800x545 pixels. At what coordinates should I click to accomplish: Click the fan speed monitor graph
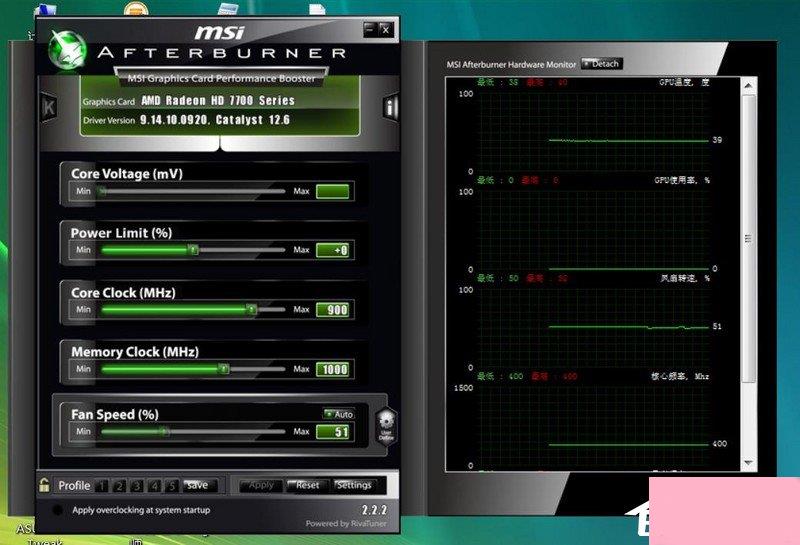(x=593, y=329)
